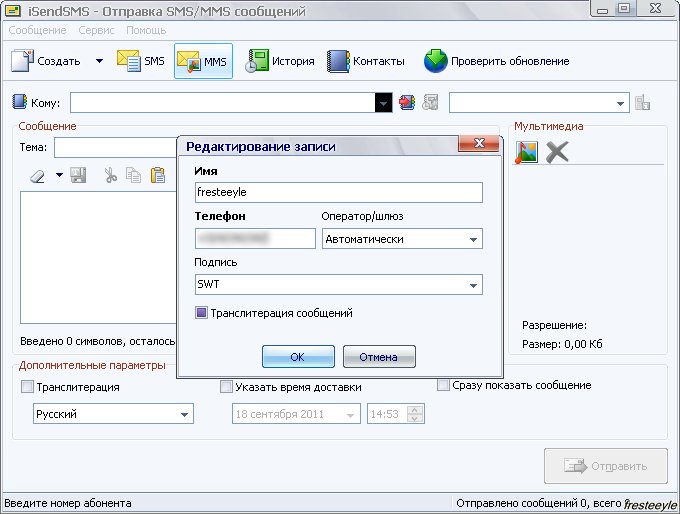The width and height of the screenshot is (680, 514).
Task: Click the Отмена button
Action: 379,357
